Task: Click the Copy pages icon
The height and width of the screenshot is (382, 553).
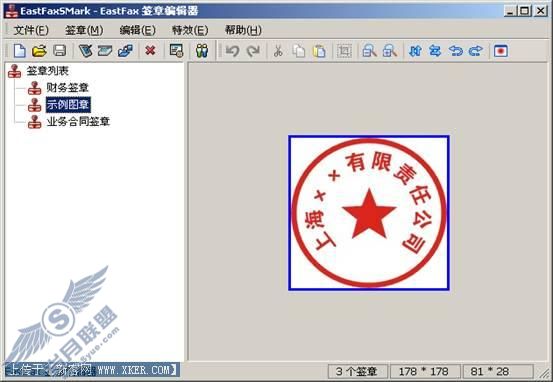Action: pyautogui.click(x=299, y=51)
